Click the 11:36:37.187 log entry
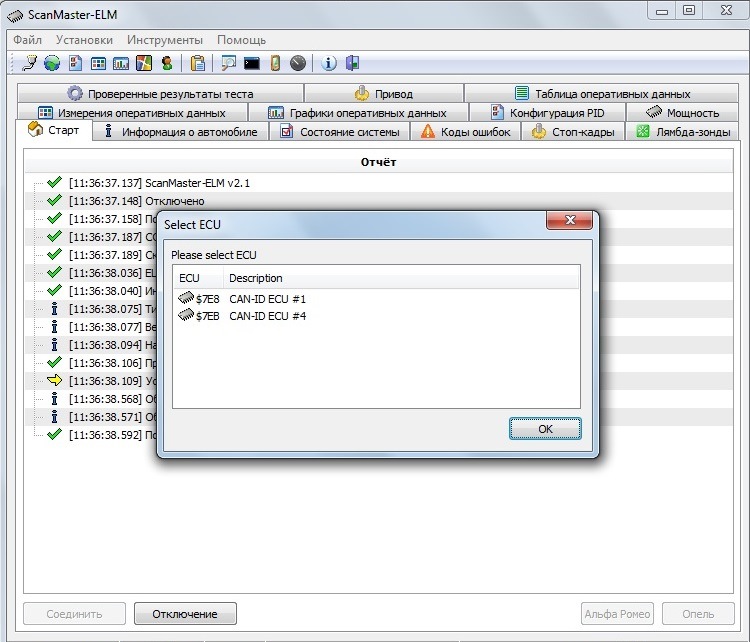Image resolution: width=750 pixels, height=642 pixels. coord(112,237)
